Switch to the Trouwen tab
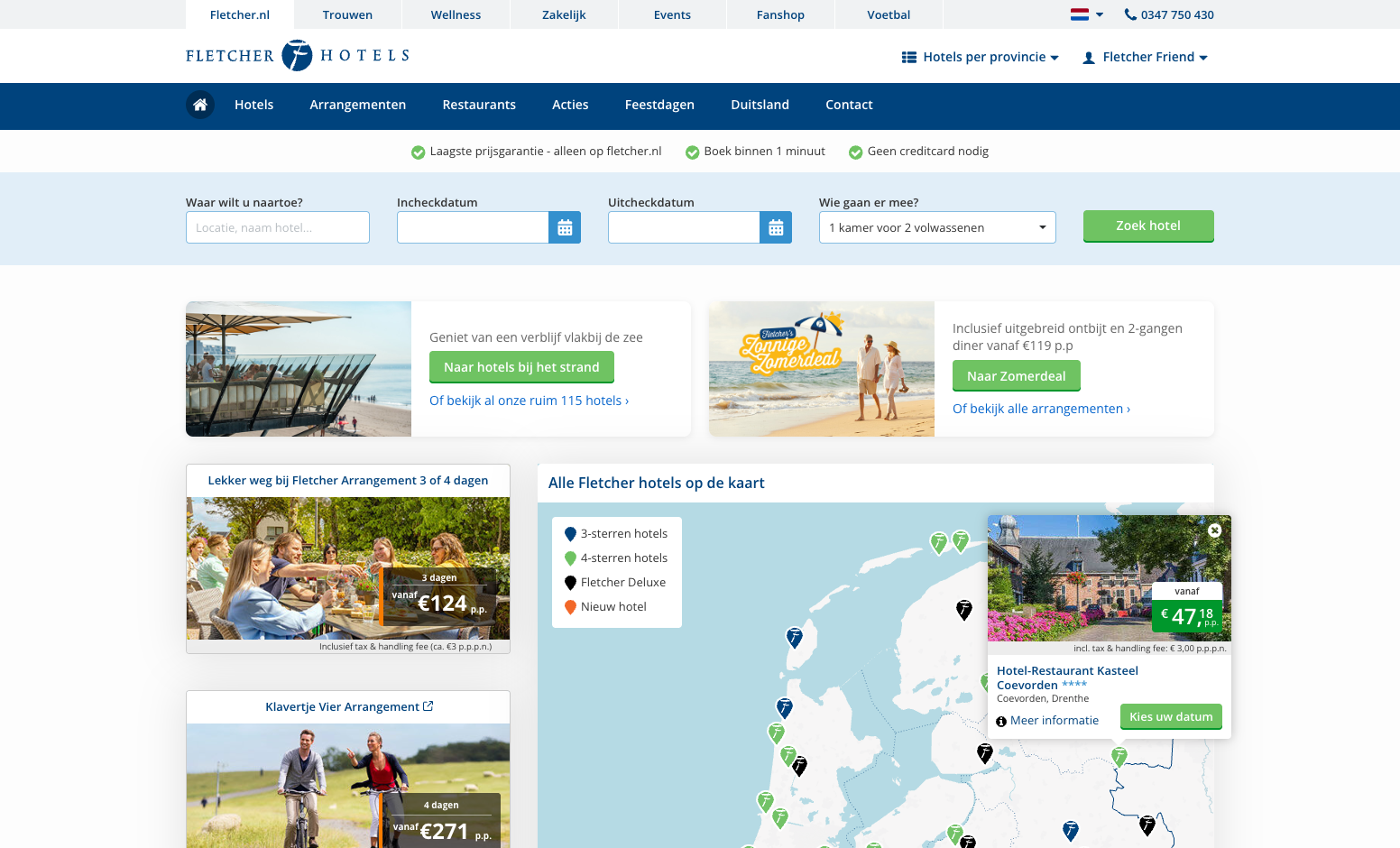 tap(347, 14)
